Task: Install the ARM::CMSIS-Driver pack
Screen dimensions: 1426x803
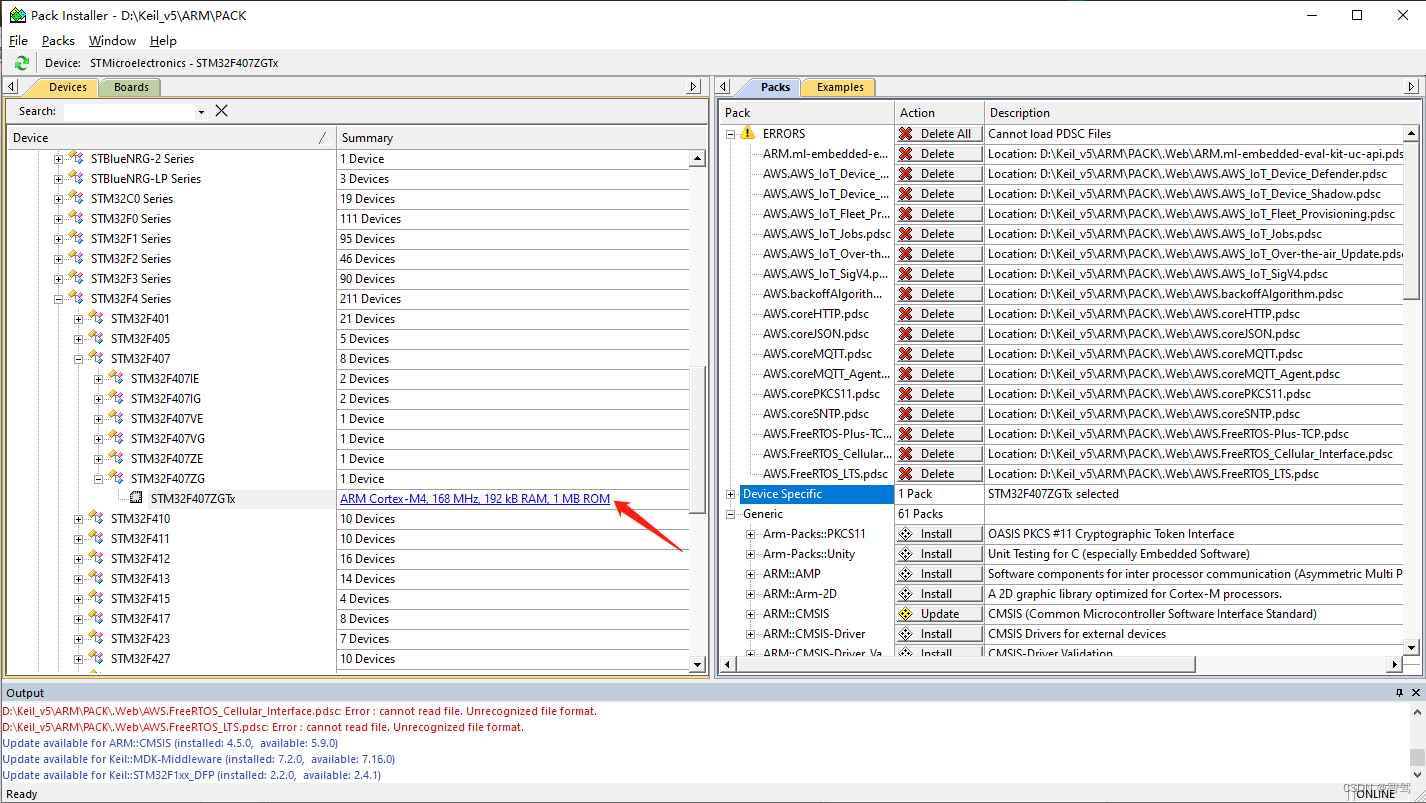Action: click(939, 633)
